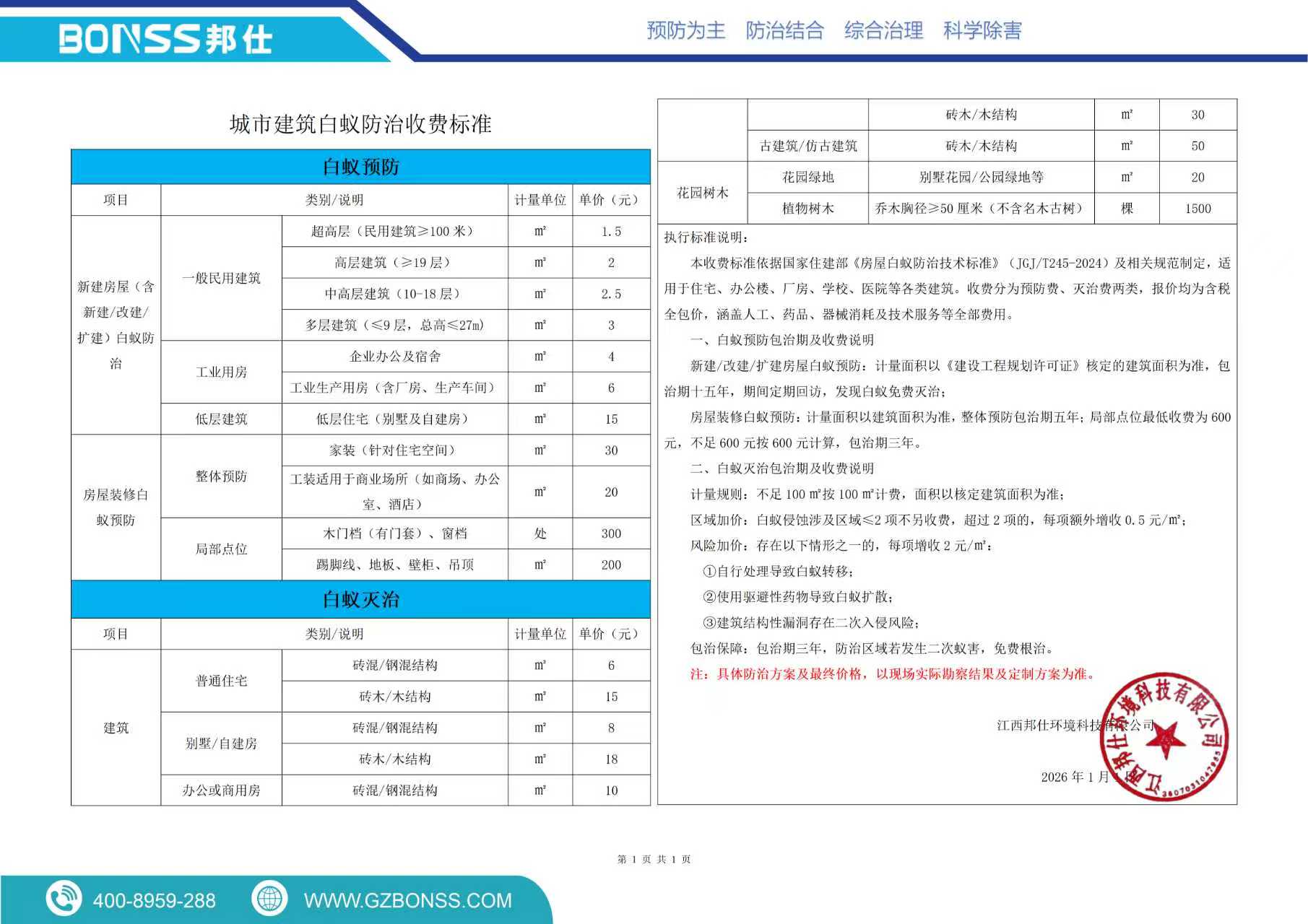Select the blue 白蚁灭治 section header
1308x924 pixels.
360,599
